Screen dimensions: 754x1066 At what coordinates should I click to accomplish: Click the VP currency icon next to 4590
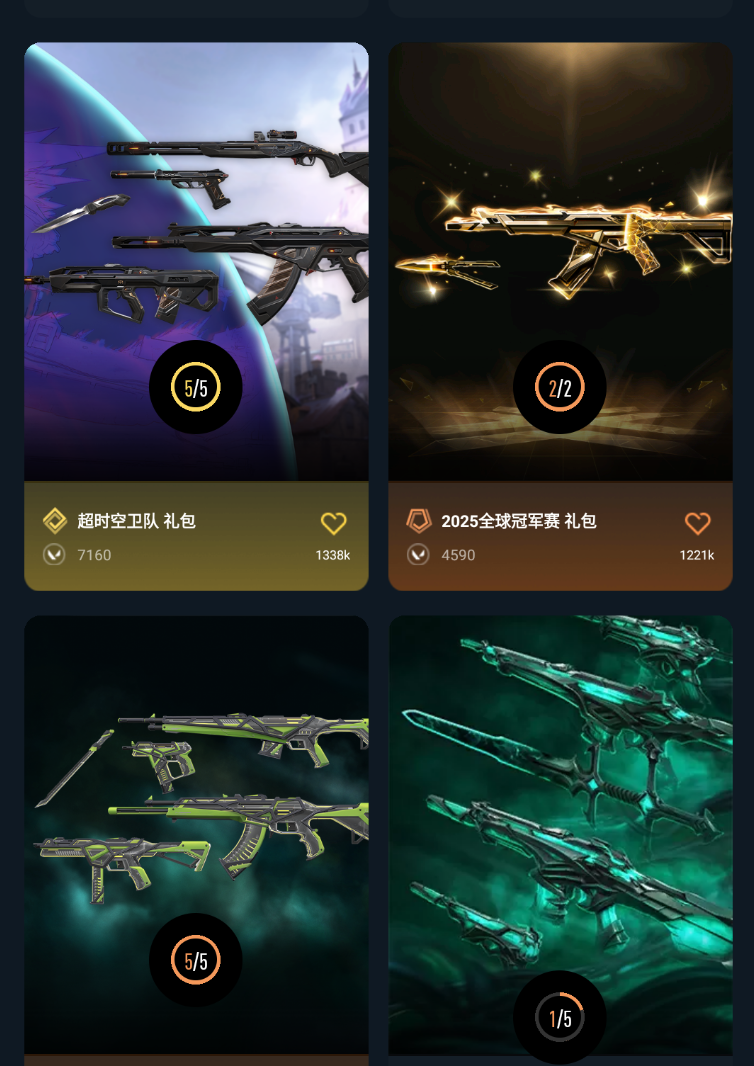(x=418, y=555)
